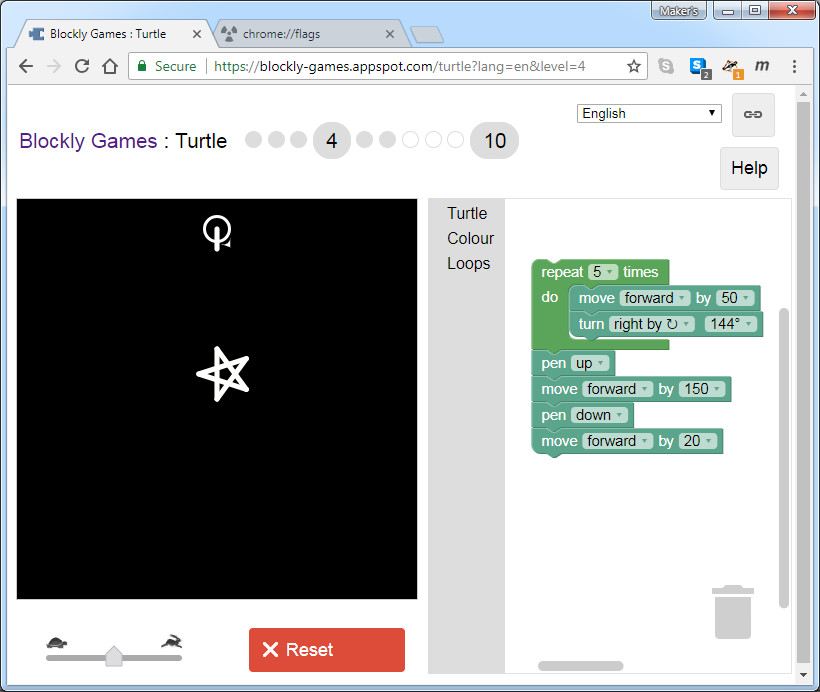Go to level 2 dot
This screenshot has width=820, height=692.
coord(276,140)
